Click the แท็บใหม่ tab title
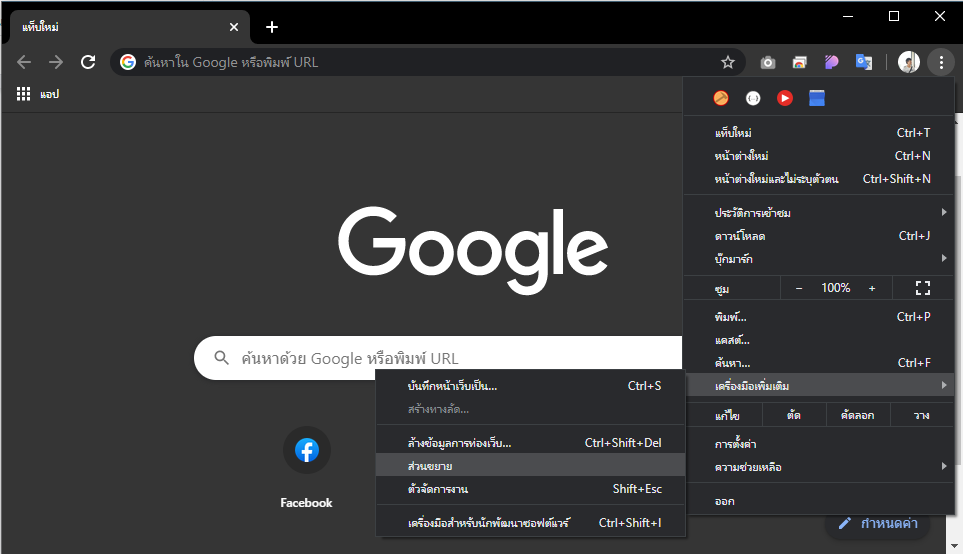Viewport: 963px width, 554px height. tap(41, 27)
